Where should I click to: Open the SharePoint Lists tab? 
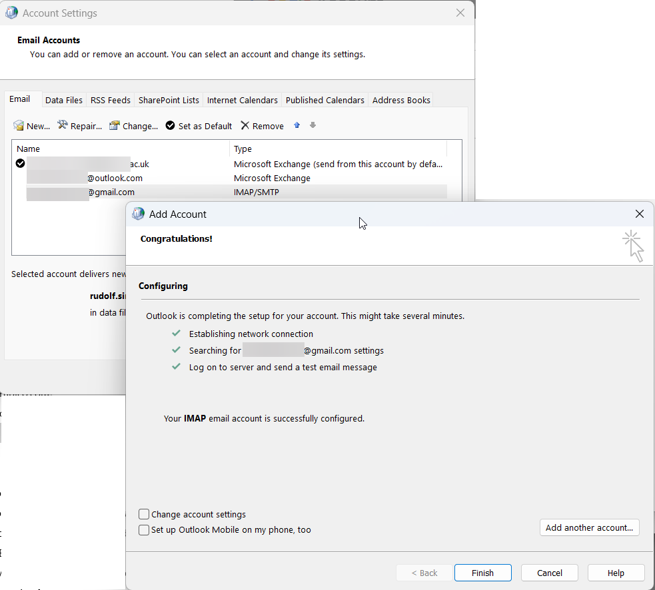[x=169, y=100]
